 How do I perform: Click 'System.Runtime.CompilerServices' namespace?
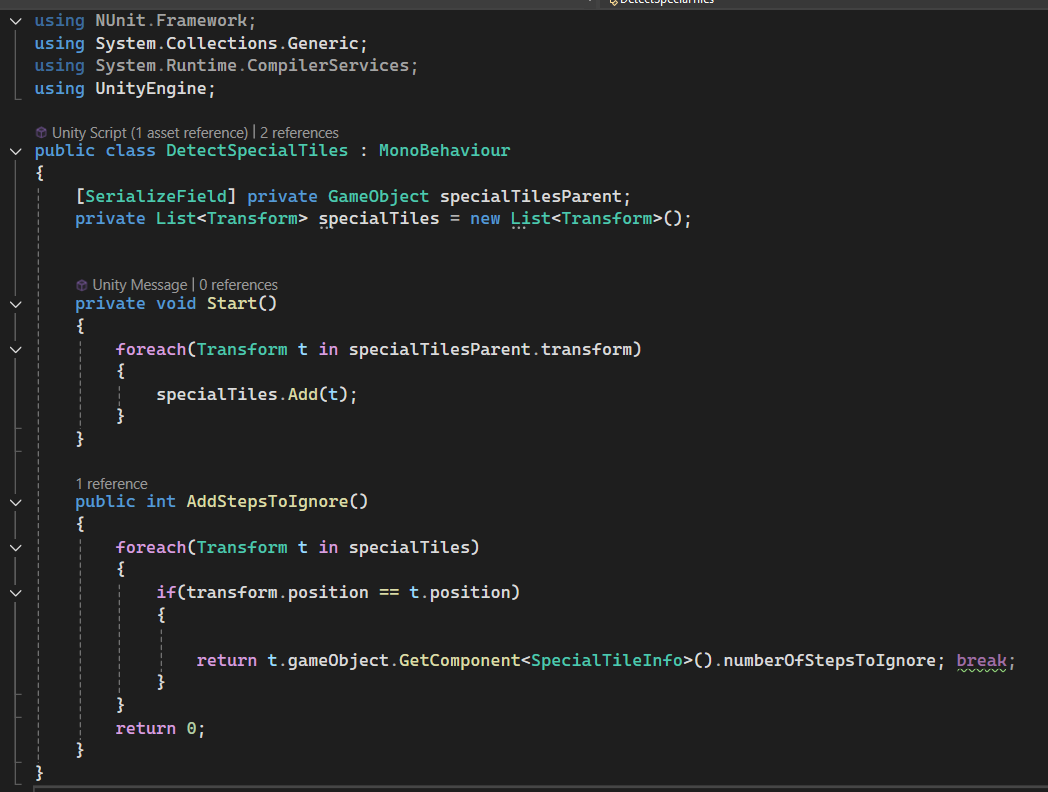click(252, 65)
